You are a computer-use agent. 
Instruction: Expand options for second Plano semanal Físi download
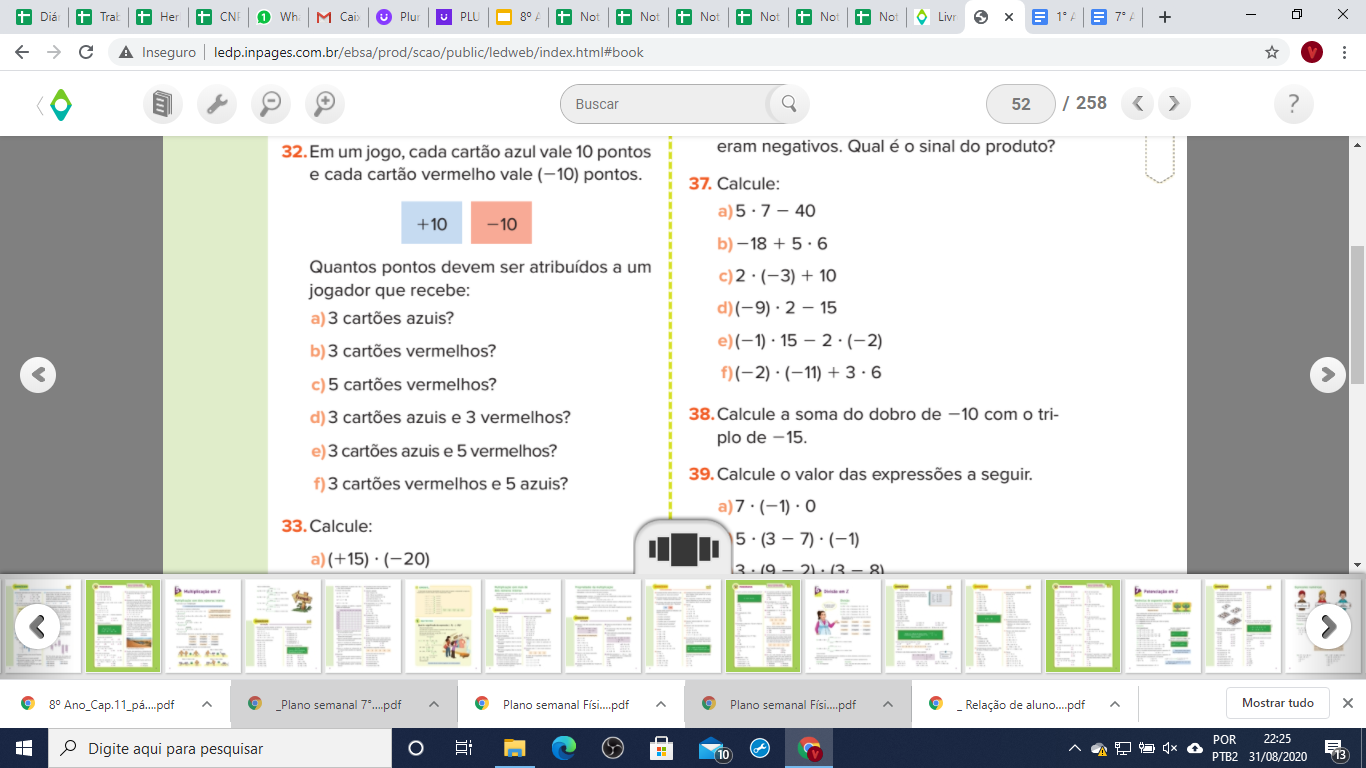(x=888, y=704)
